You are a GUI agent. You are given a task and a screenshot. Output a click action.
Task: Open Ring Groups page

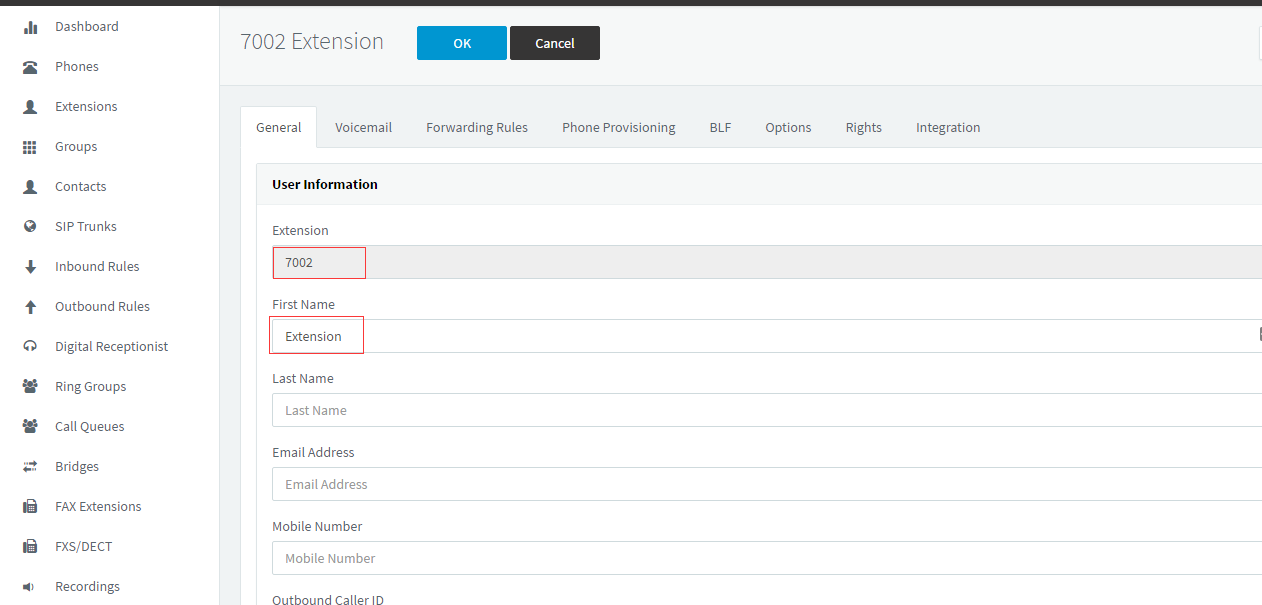[90, 387]
